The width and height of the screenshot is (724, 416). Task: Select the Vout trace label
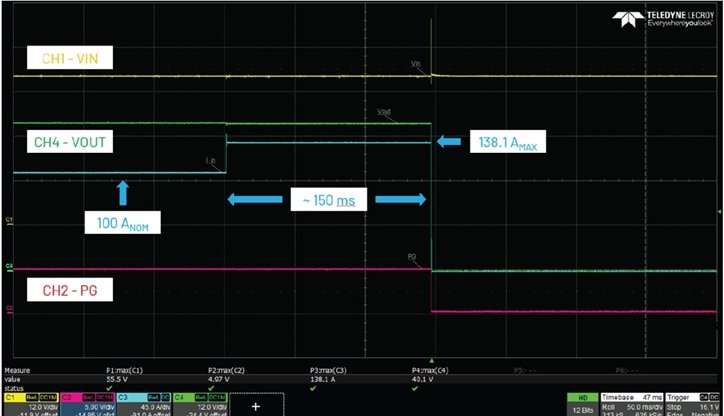pyautogui.click(x=384, y=112)
